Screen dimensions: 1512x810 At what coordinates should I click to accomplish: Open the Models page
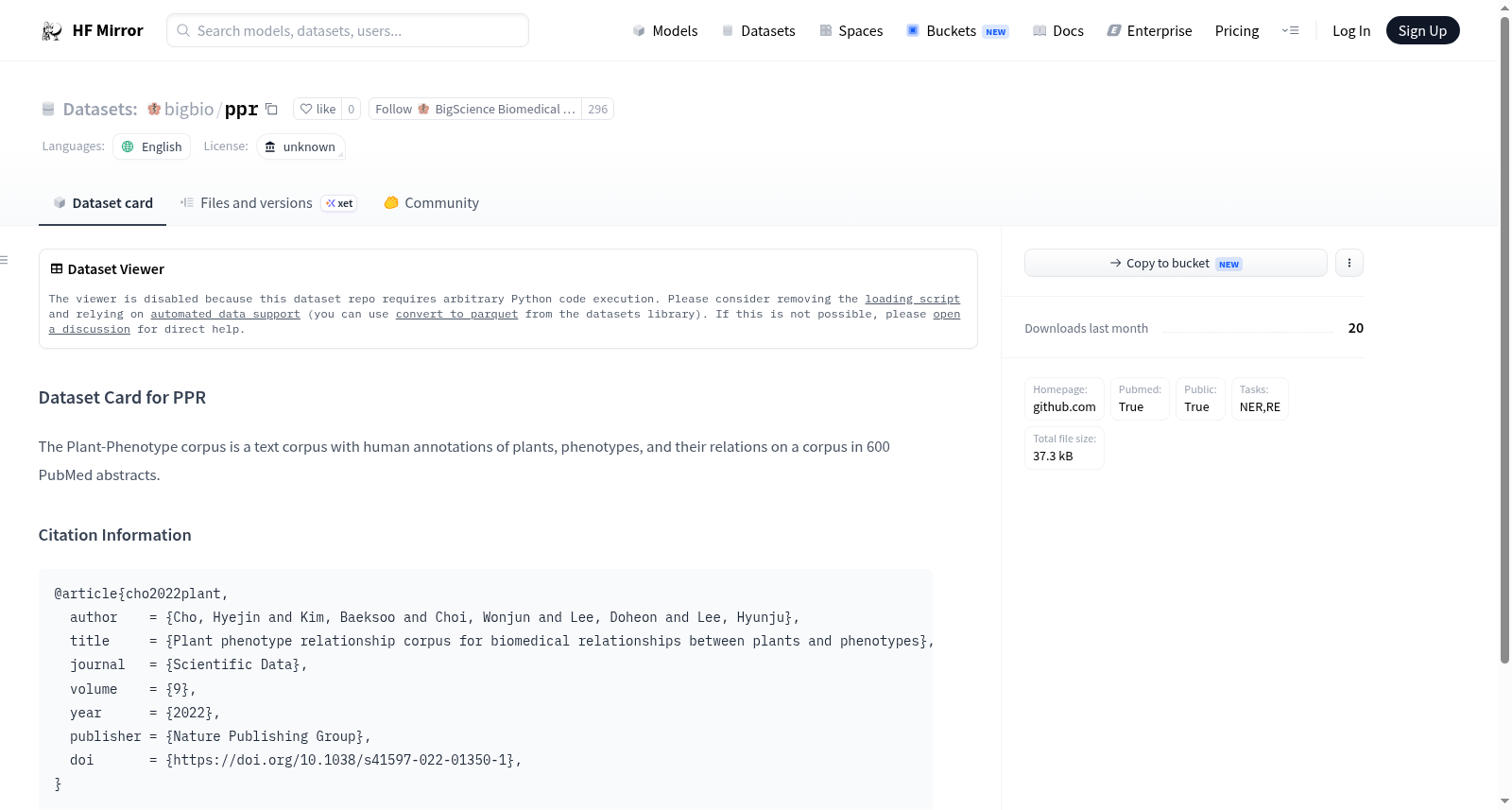click(665, 31)
